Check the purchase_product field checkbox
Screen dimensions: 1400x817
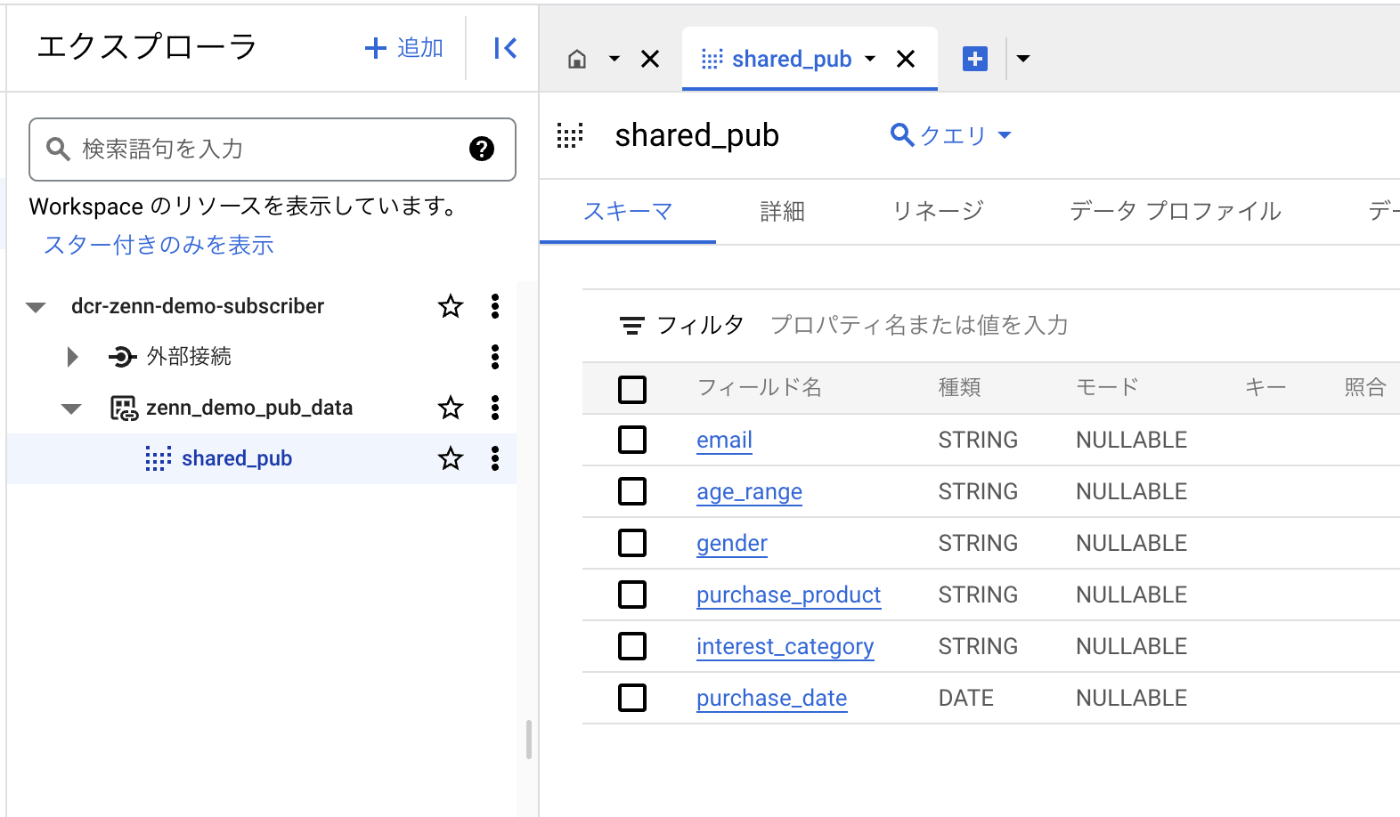[632, 595]
